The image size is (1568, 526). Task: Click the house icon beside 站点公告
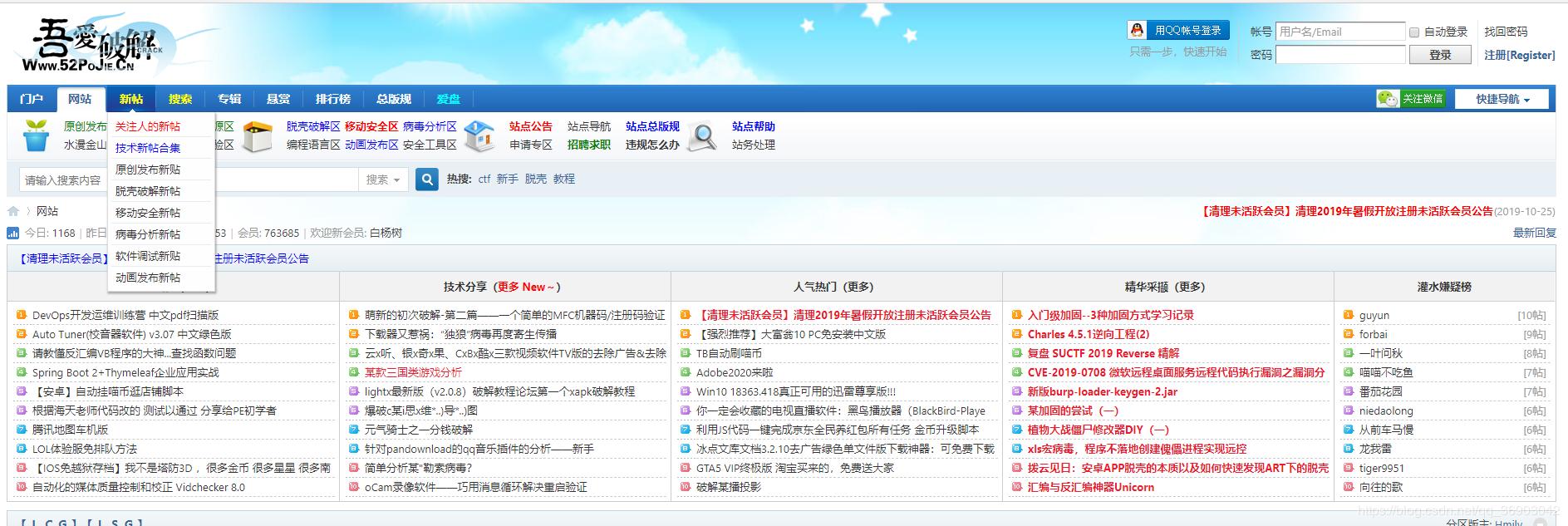(x=480, y=135)
